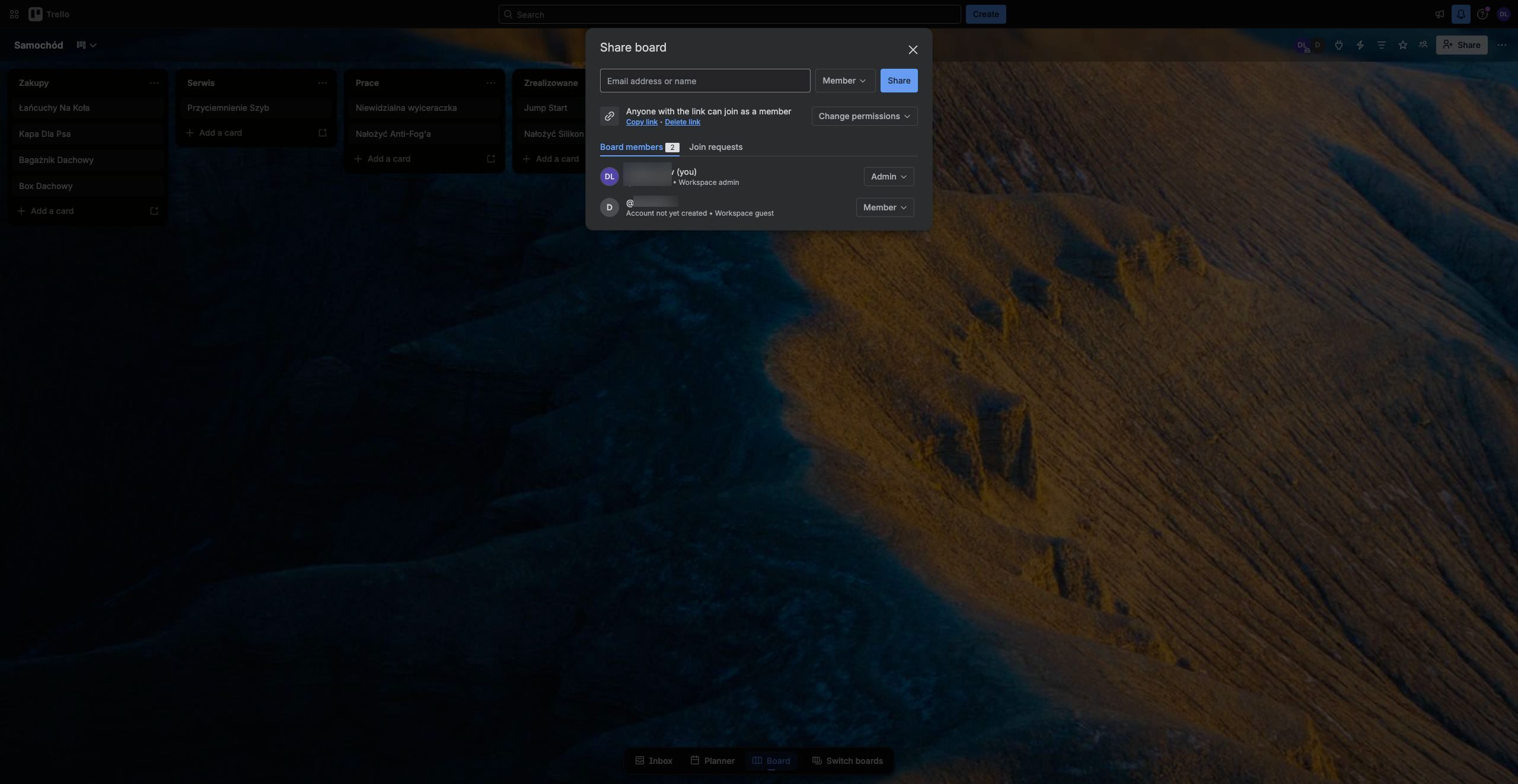Open the board view switcher dropdown

click(x=87, y=45)
